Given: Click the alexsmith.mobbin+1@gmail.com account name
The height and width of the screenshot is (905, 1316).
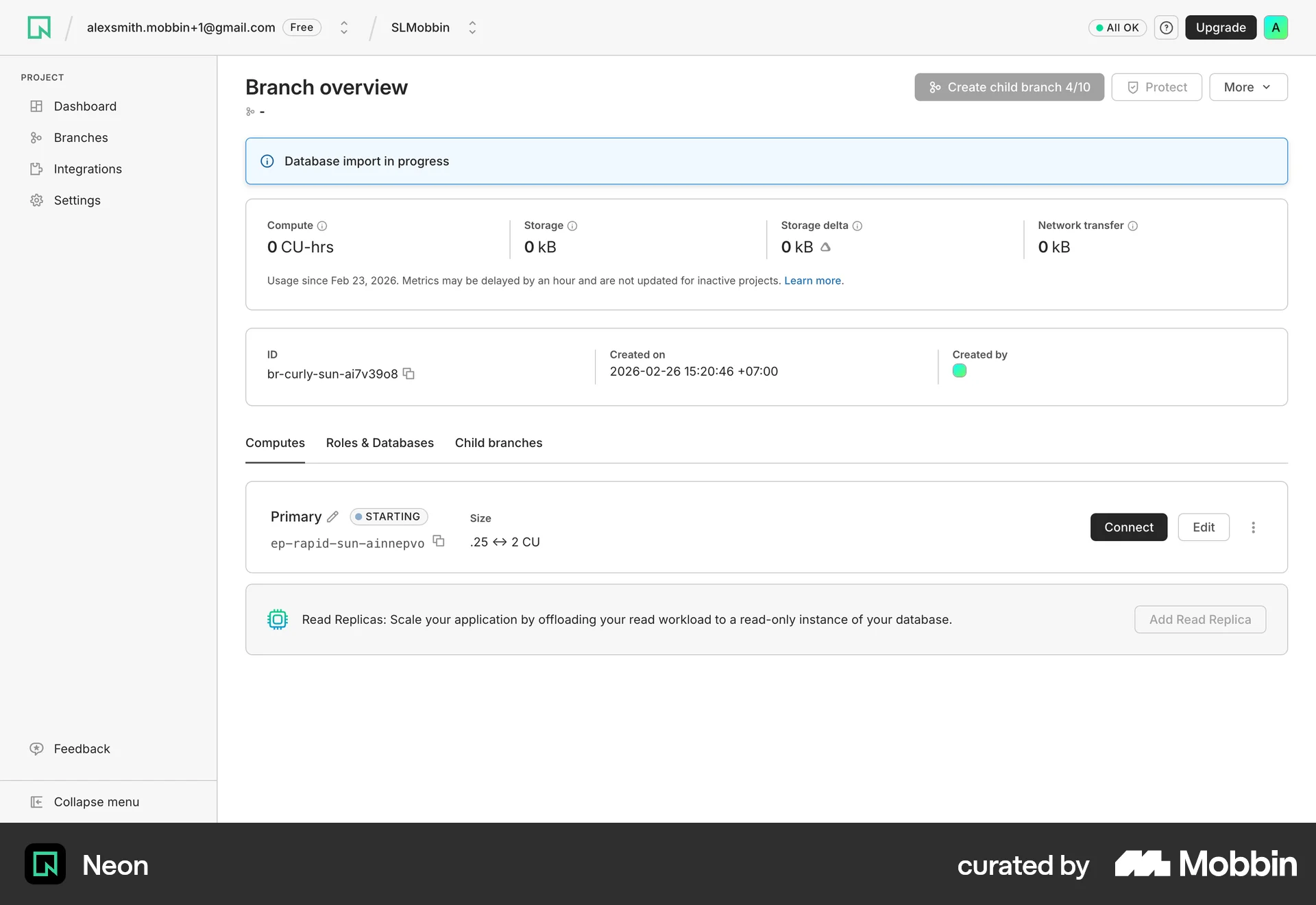Looking at the screenshot, I should [x=181, y=27].
